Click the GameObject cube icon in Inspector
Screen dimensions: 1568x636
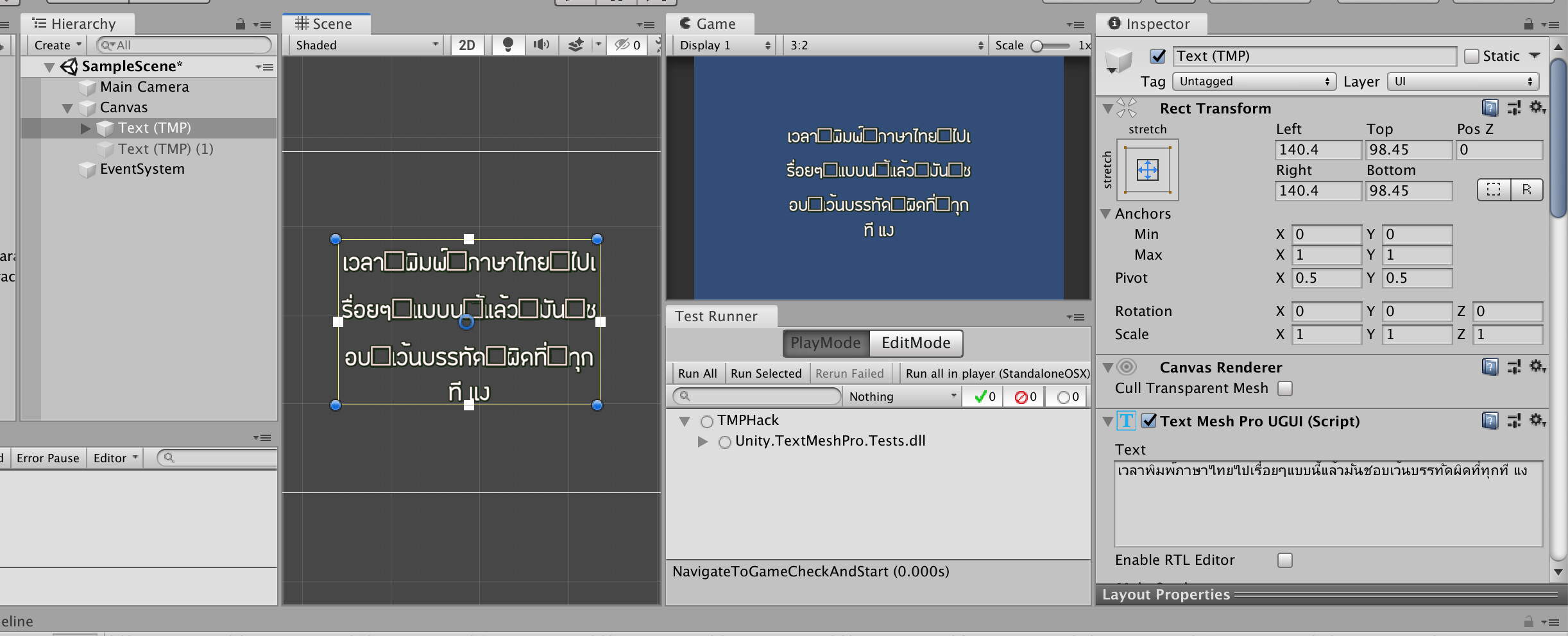[1119, 61]
